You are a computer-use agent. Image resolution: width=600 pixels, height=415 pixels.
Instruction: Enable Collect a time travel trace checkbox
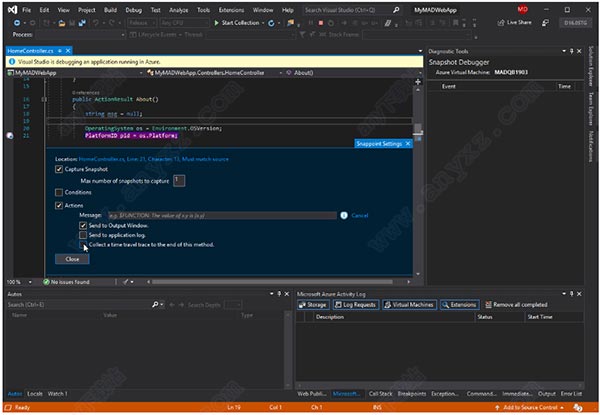click(83, 244)
